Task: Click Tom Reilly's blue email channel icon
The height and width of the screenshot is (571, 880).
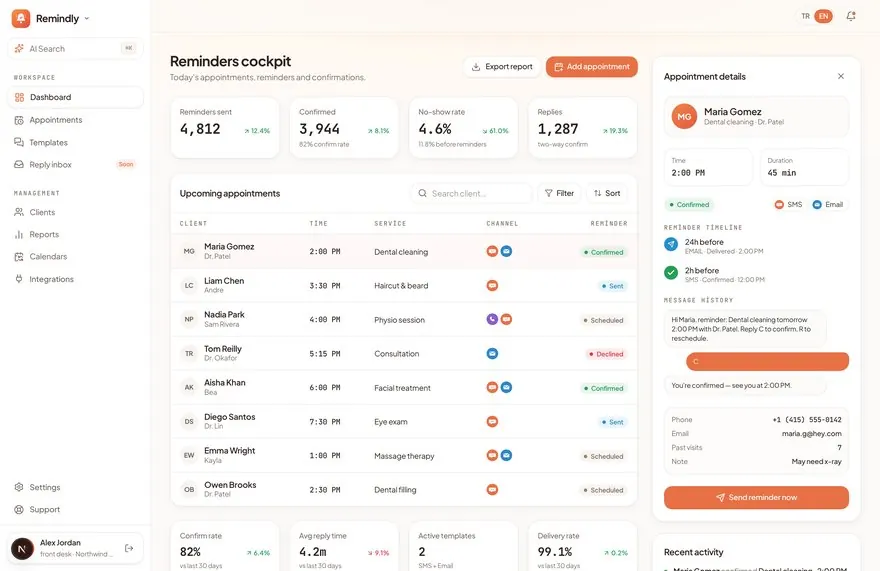Action: point(492,354)
